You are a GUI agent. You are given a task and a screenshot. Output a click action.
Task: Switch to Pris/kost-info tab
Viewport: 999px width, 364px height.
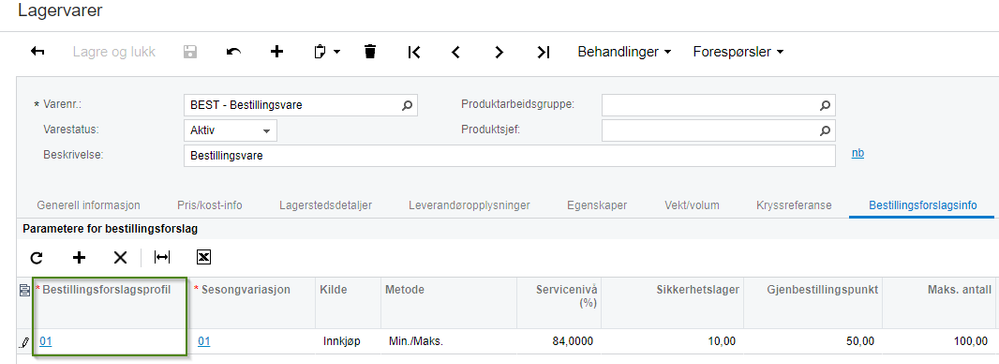pyautogui.click(x=210, y=205)
